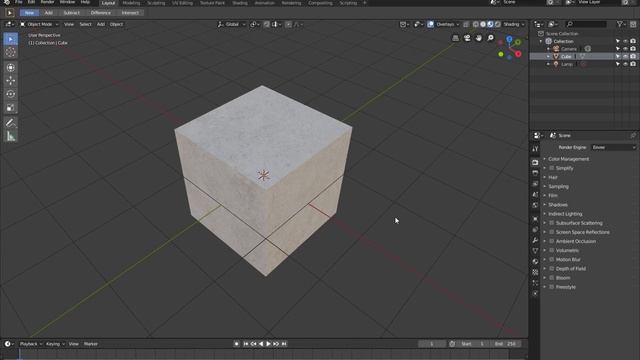Select the Measure ruler tool
The image size is (640, 360).
click(x=11, y=136)
